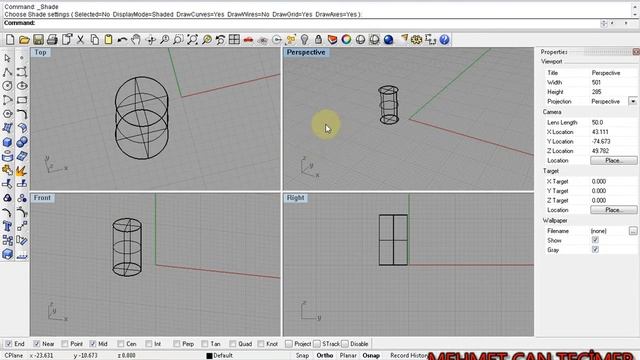640x360 pixels.
Task: Enable the Tan osnap checkbox
Action: (x=205, y=344)
